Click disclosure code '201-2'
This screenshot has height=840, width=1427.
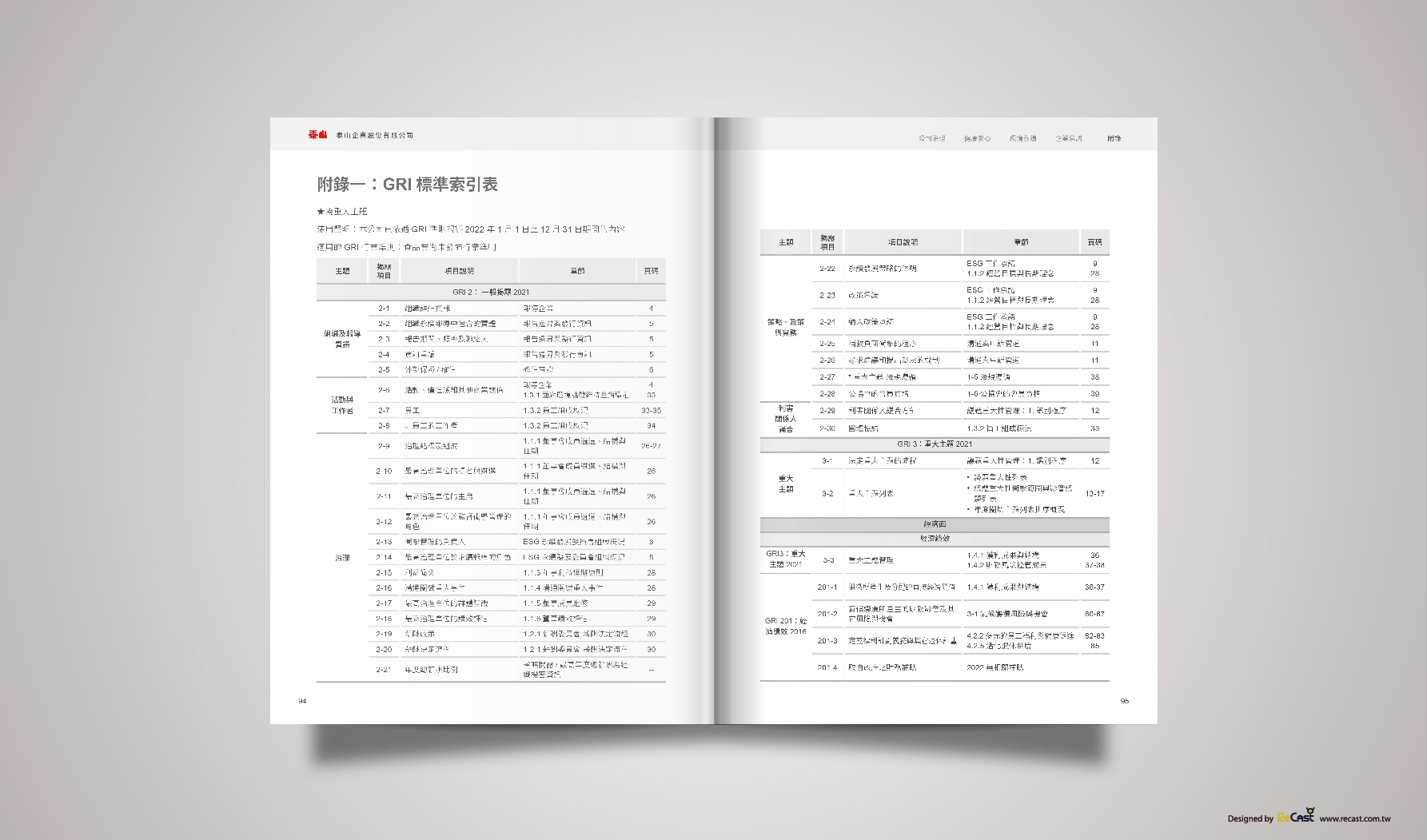point(827,614)
